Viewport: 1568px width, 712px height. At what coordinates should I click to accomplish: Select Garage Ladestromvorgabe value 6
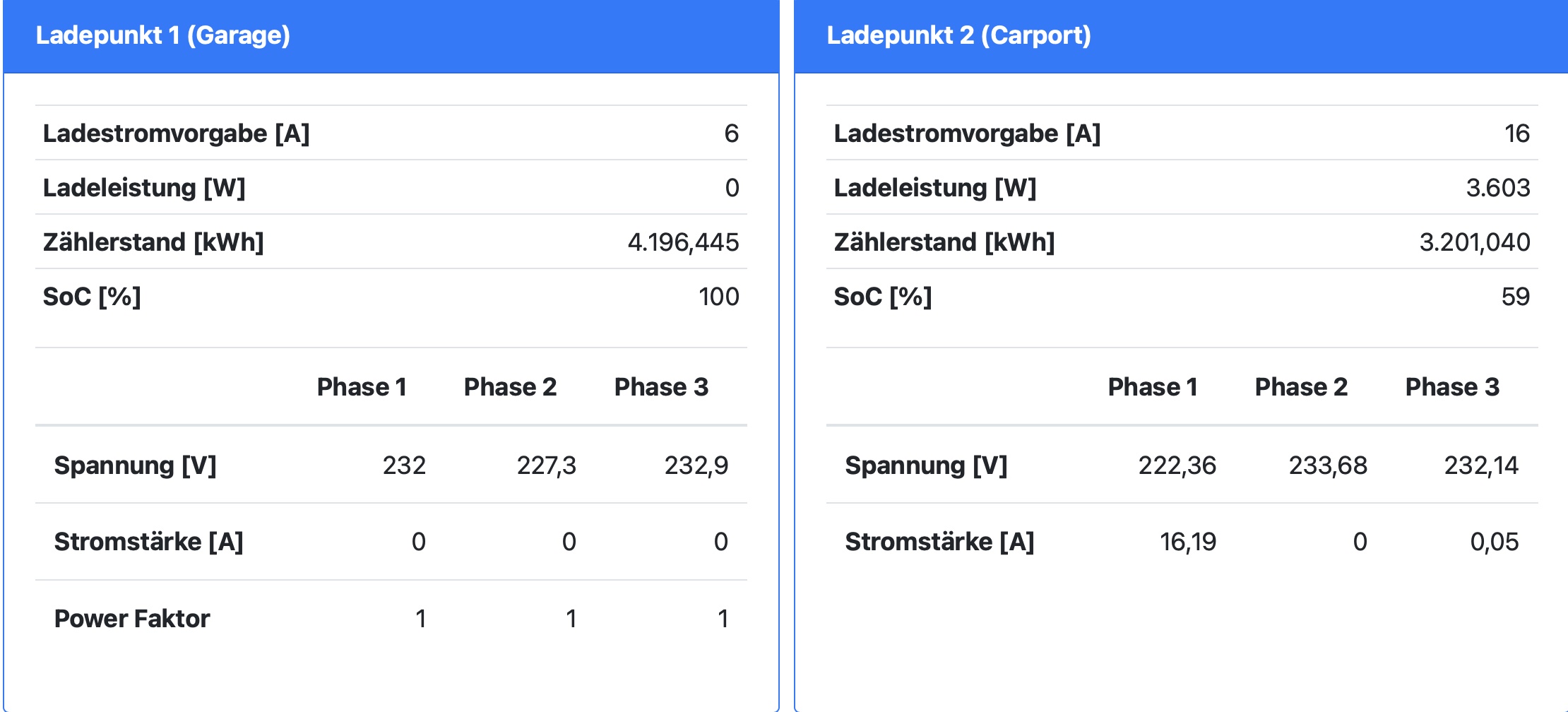[x=731, y=133]
